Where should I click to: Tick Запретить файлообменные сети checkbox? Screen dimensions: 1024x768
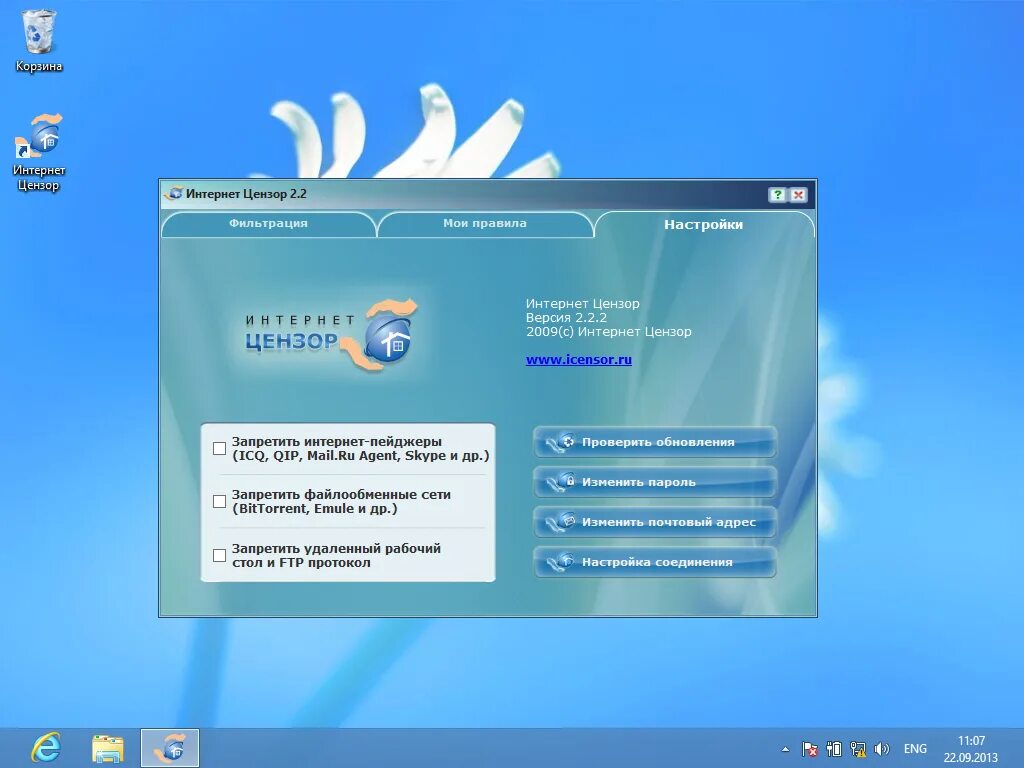click(219, 502)
